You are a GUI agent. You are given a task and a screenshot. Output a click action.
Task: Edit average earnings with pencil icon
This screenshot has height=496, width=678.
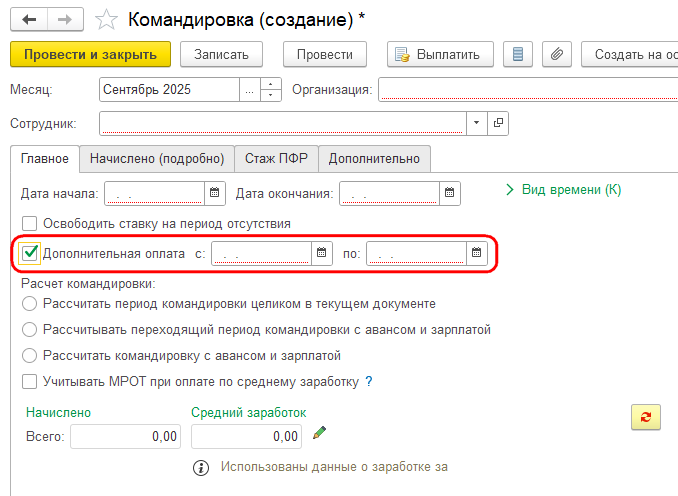pyautogui.click(x=319, y=433)
